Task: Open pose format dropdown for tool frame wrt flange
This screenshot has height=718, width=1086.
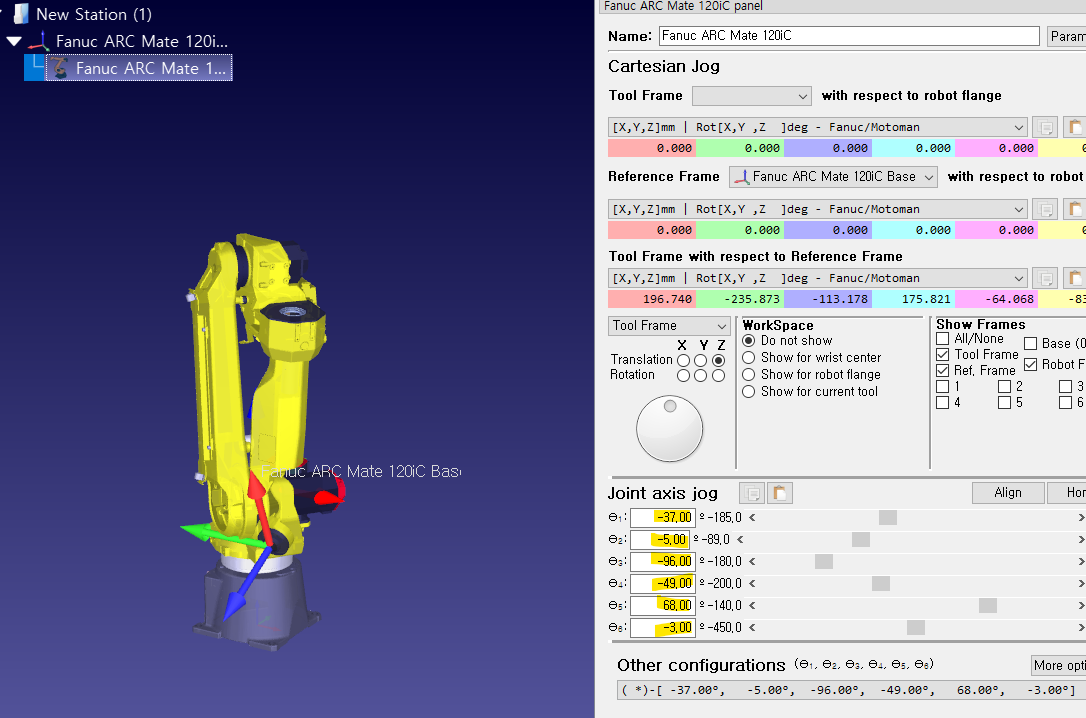Action: click(x=818, y=127)
